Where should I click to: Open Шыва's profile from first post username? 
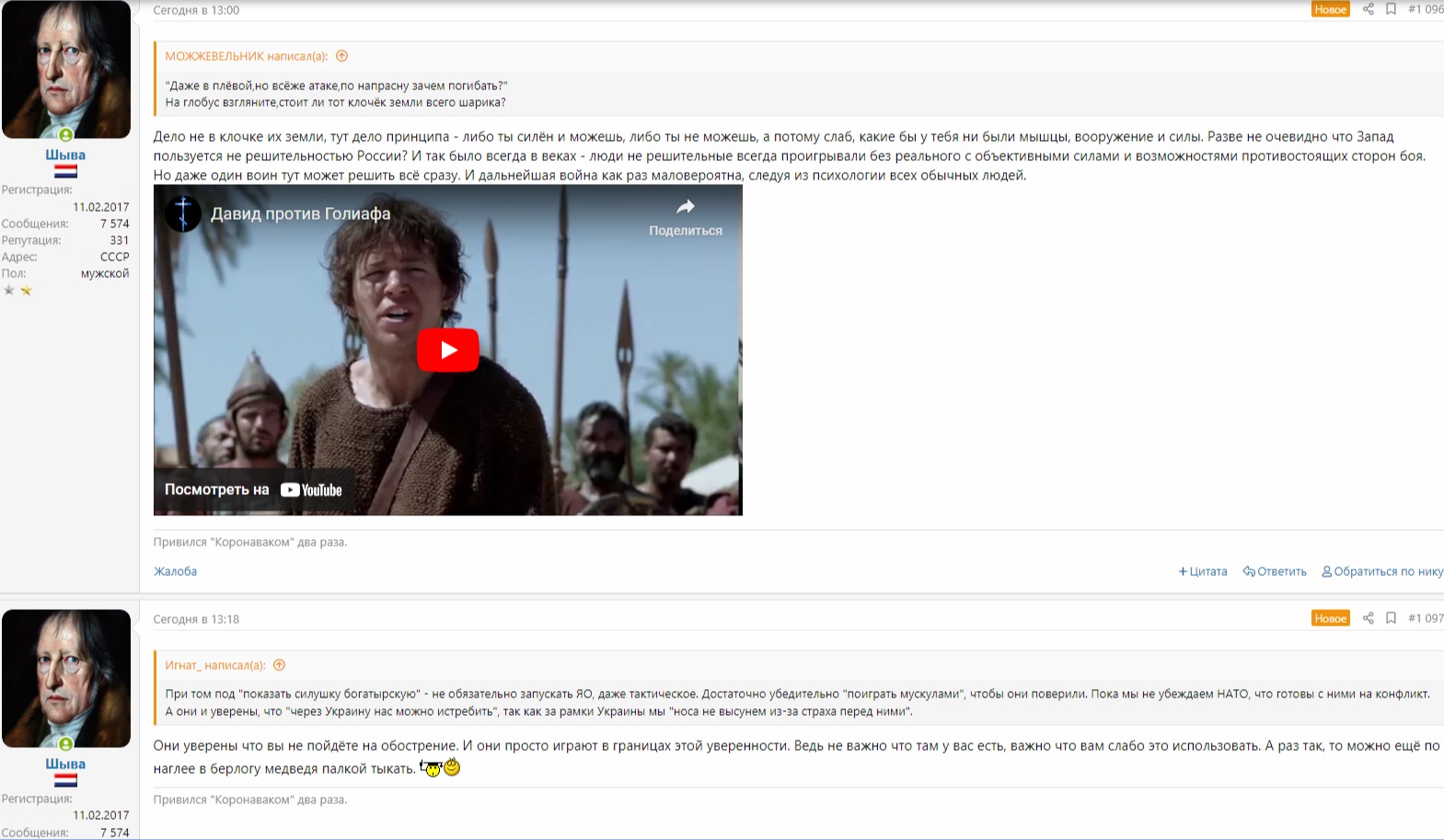click(x=65, y=155)
